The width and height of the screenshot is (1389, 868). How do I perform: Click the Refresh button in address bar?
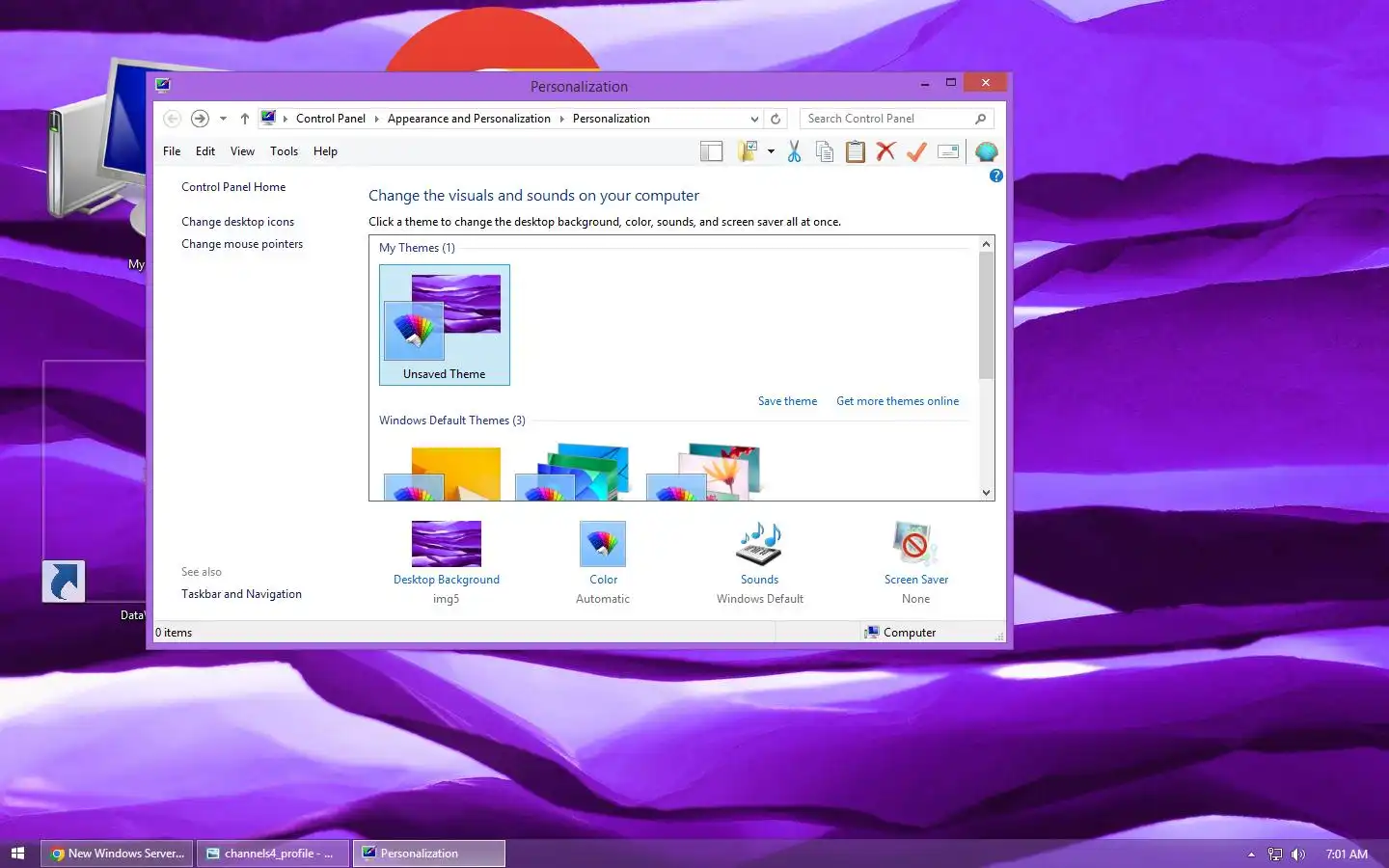(776, 119)
